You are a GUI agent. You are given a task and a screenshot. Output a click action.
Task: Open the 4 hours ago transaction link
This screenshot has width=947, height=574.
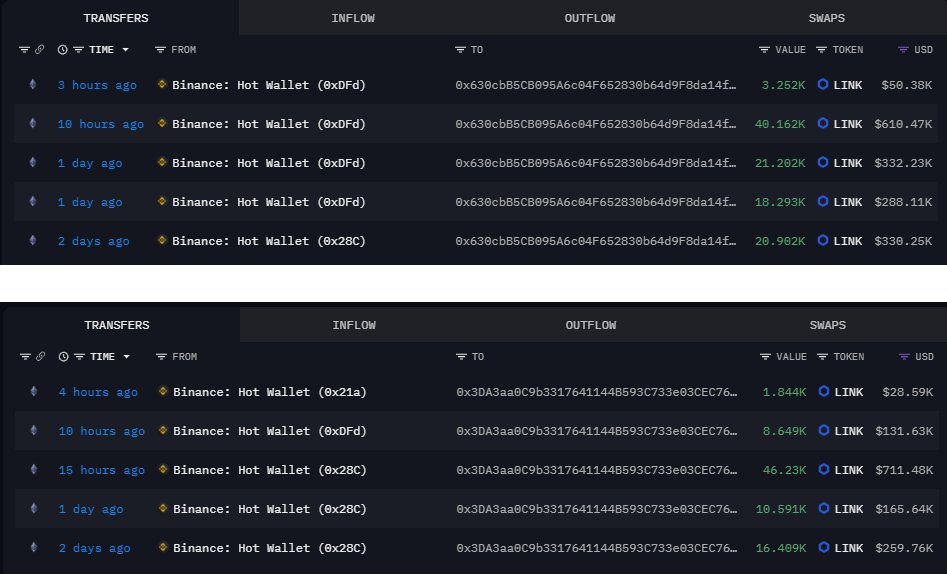pyautogui.click(x=98, y=392)
